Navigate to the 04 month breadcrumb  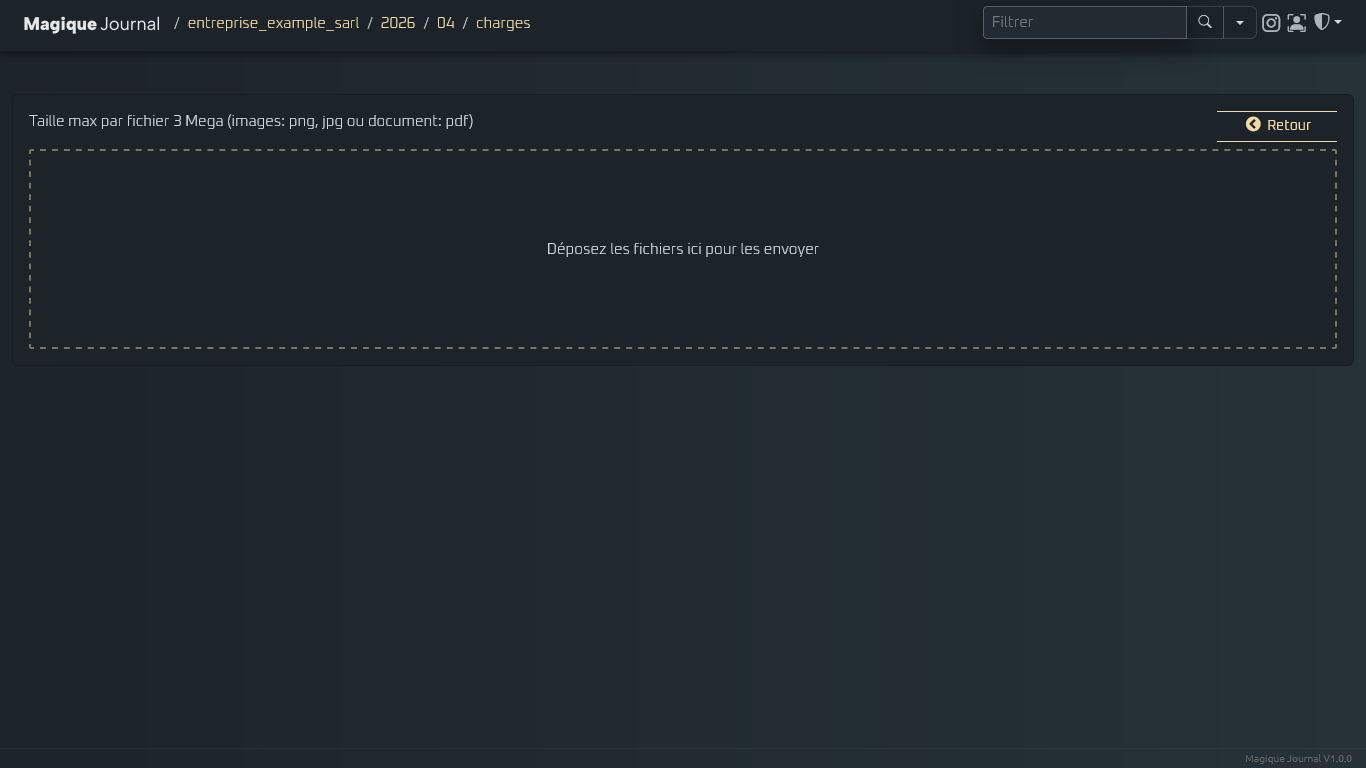click(446, 23)
